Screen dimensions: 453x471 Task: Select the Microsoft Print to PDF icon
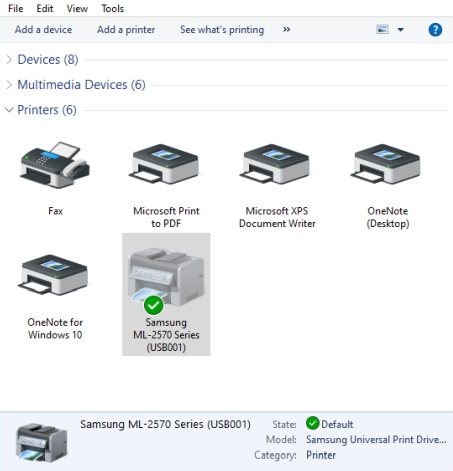[165, 164]
